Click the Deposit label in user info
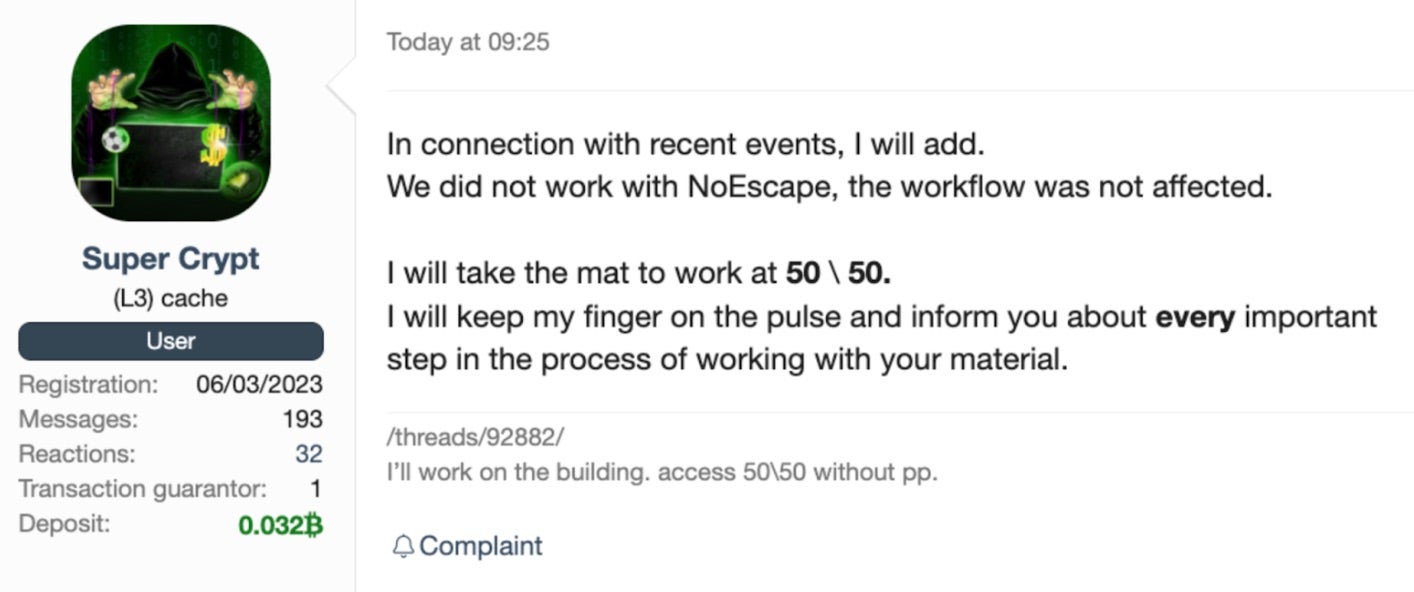Image resolution: width=1414 pixels, height=592 pixels. coord(65,524)
